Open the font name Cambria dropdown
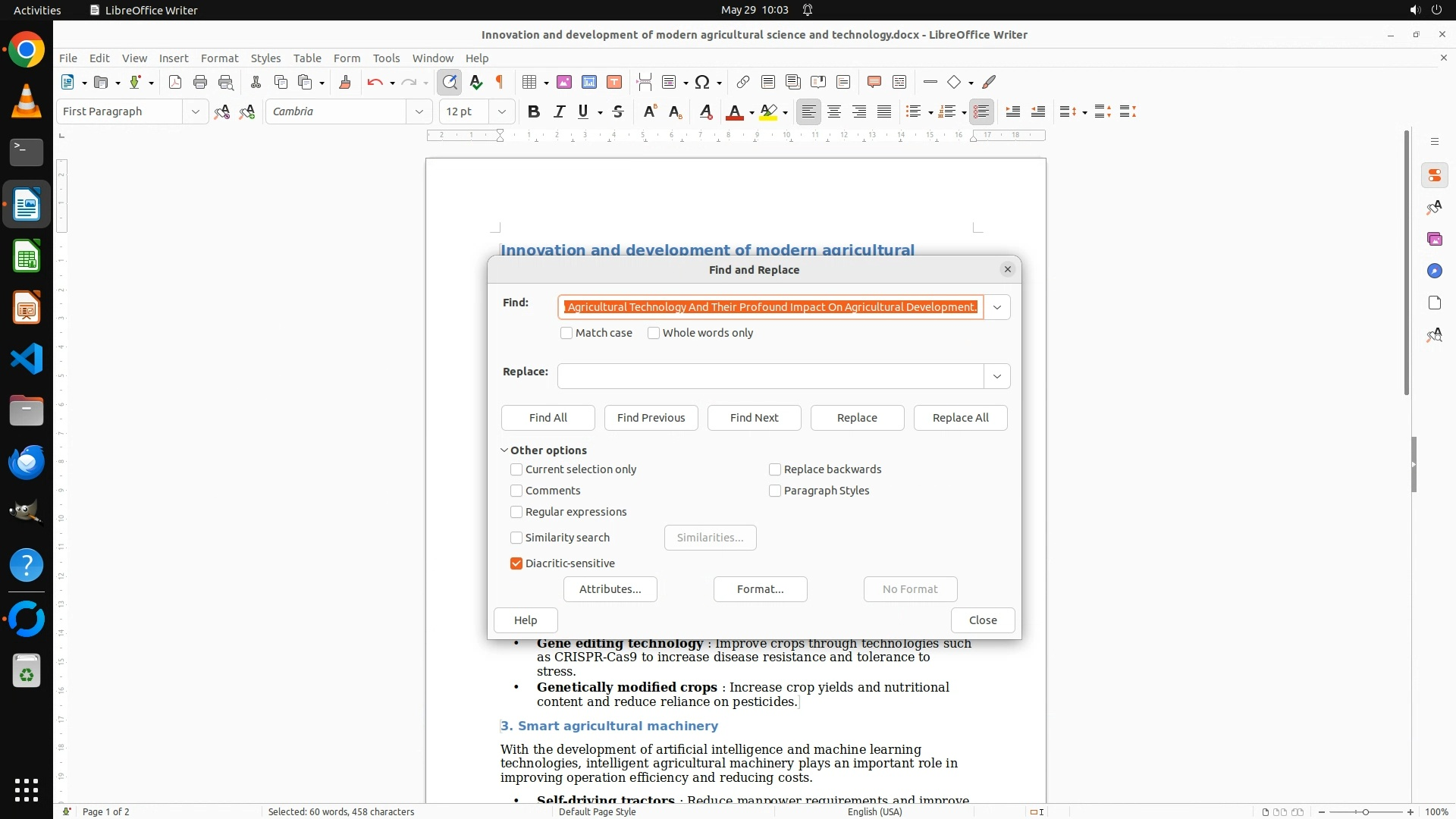 (x=419, y=111)
